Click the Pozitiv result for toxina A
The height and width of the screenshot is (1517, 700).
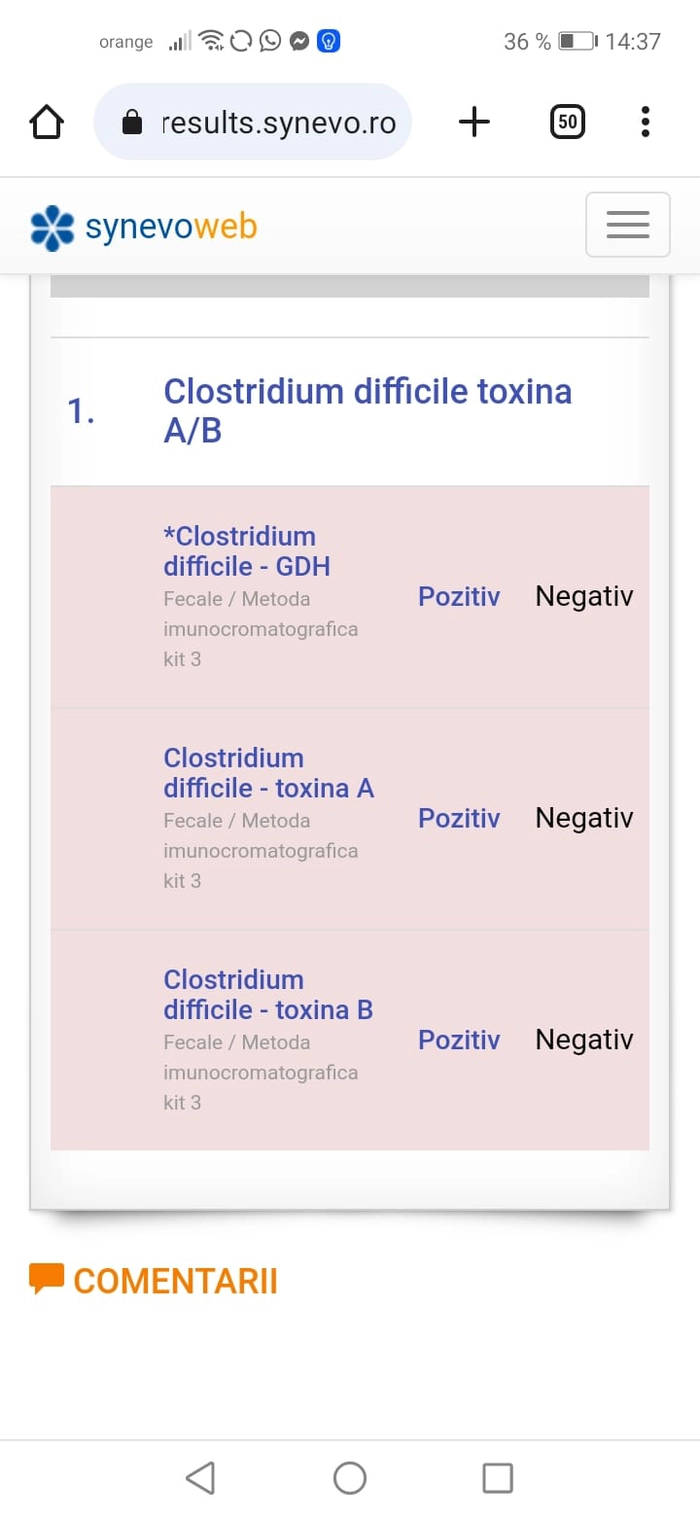(x=459, y=819)
